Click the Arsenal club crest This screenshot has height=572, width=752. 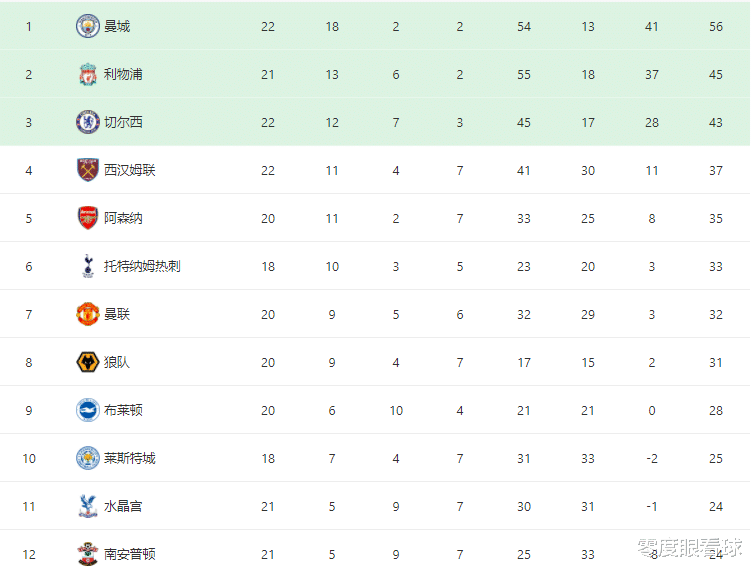point(88,218)
